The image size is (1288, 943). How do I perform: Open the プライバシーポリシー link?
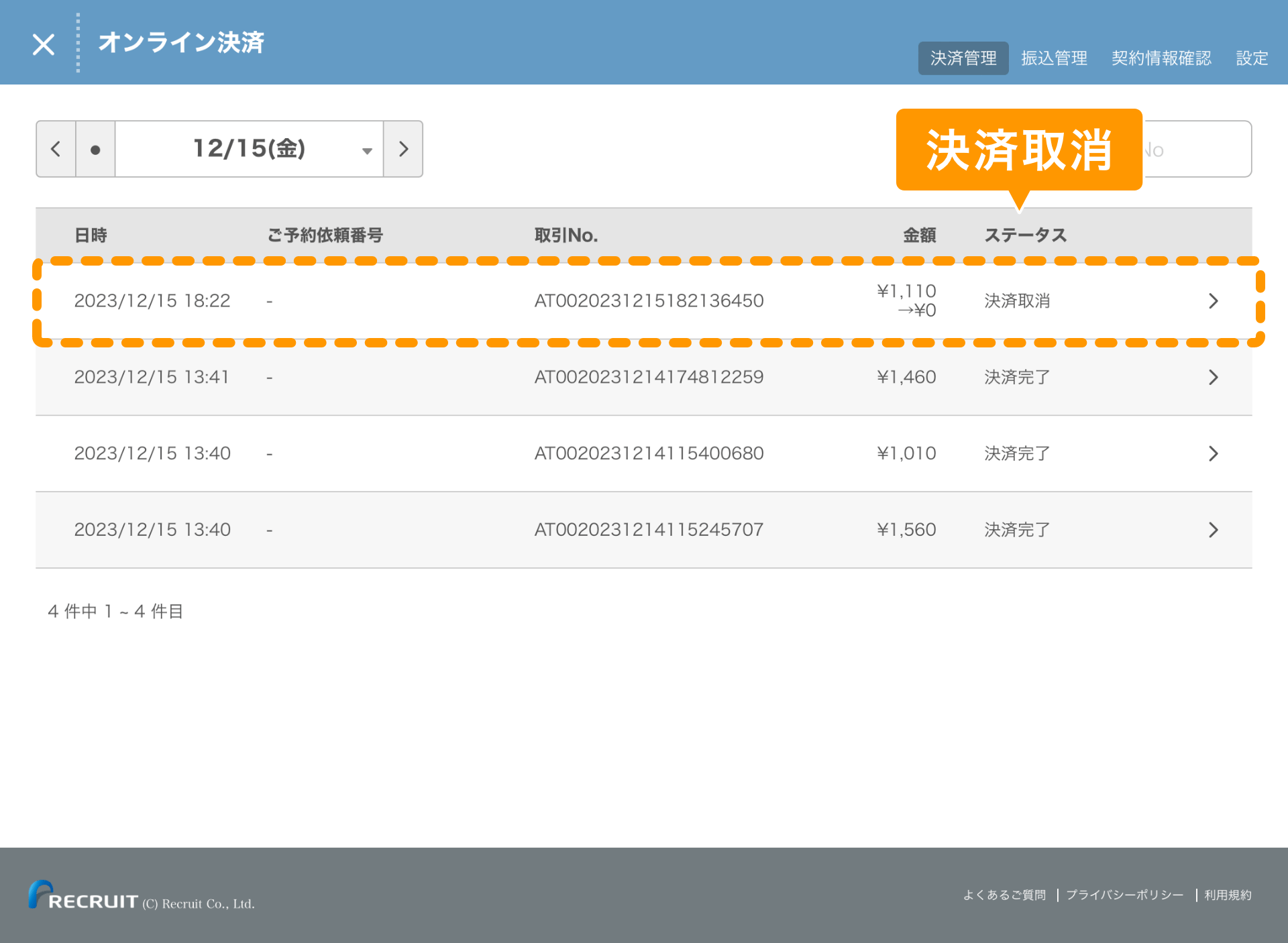pos(1125,895)
